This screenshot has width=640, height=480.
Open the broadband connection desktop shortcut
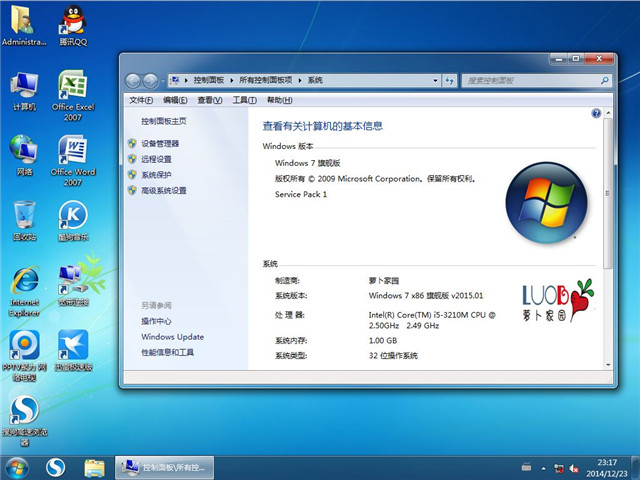[x=73, y=286]
